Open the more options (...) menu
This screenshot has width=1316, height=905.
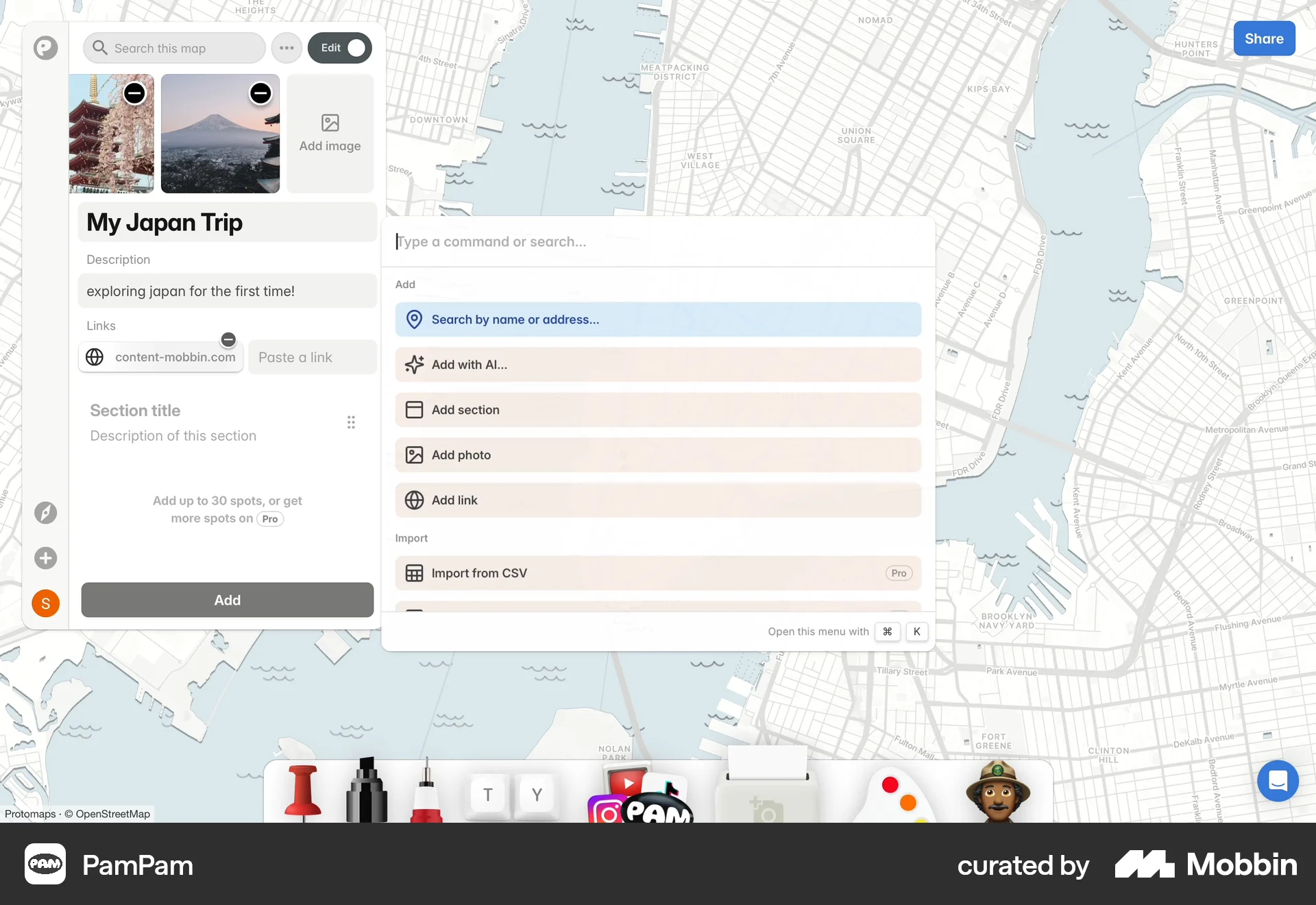287,47
